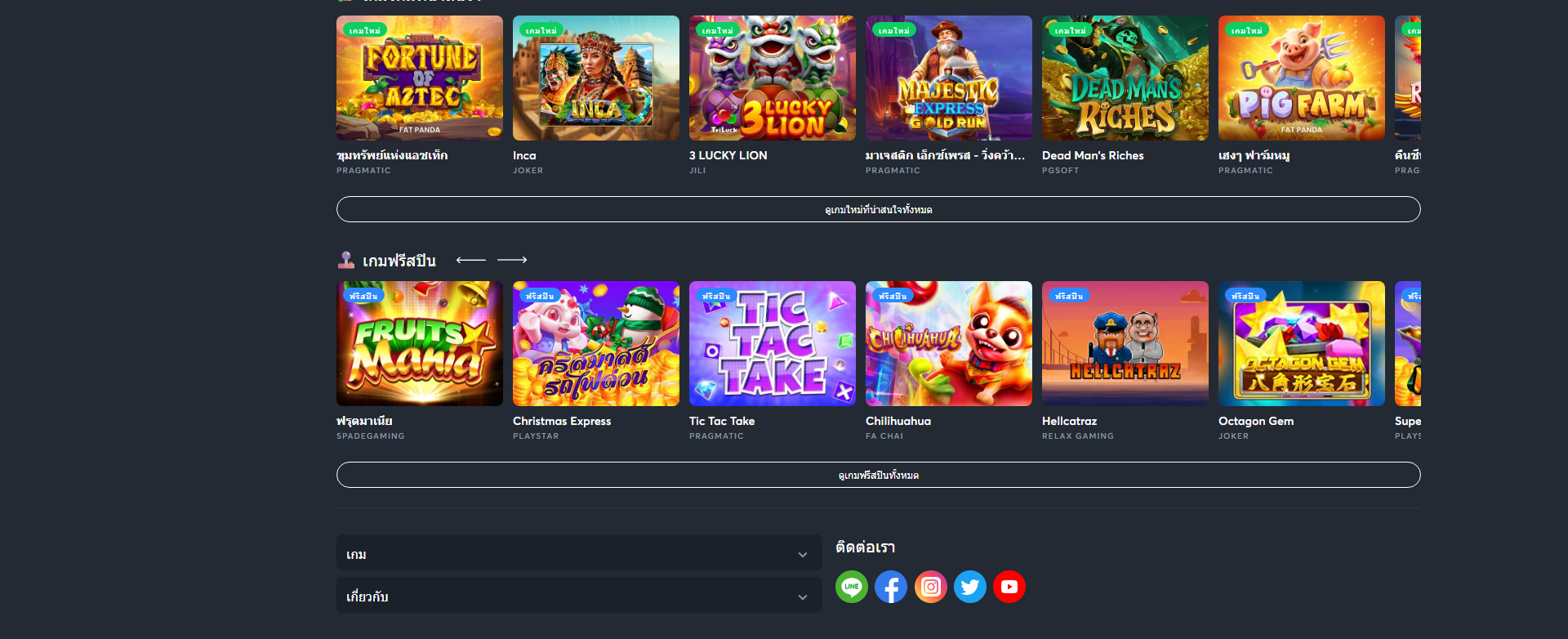
Task: Click the ฟรุตมาเนีย game title
Action: coord(364,421)
